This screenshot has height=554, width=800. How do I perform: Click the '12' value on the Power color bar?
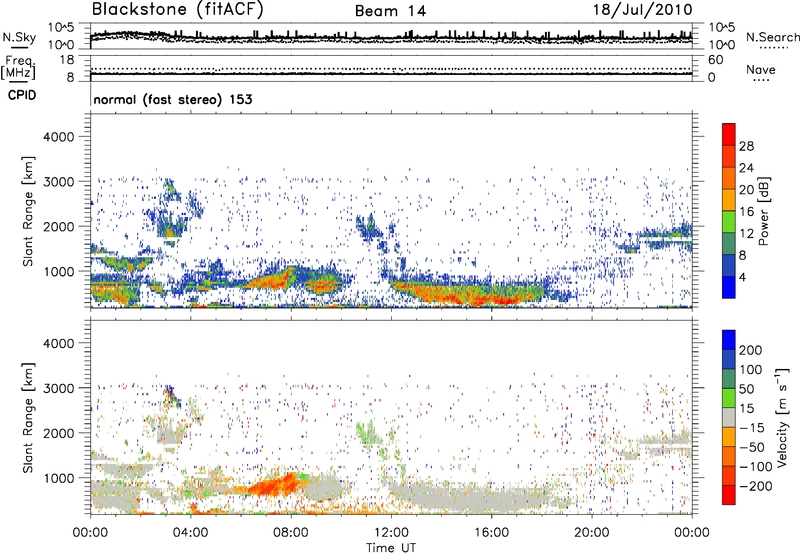(746, 234)
